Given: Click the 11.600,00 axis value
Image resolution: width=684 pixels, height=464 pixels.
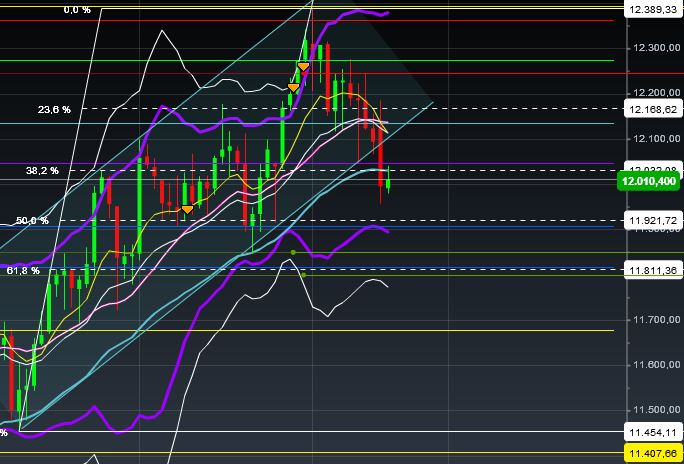Looking at the screenshot, I should (656, 365).
